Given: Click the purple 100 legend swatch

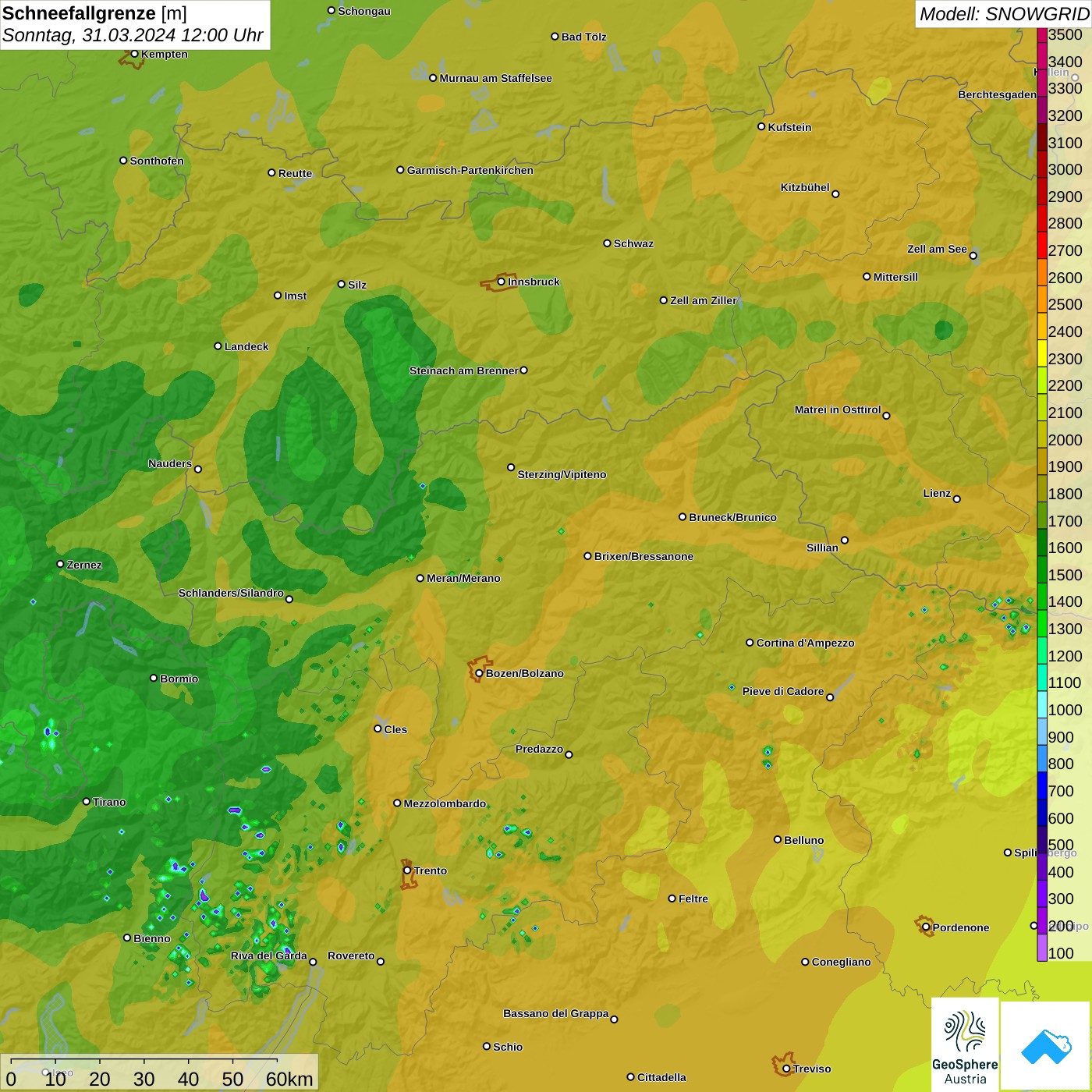Looking at the screenshot, I should click(x=1041, y=948).
